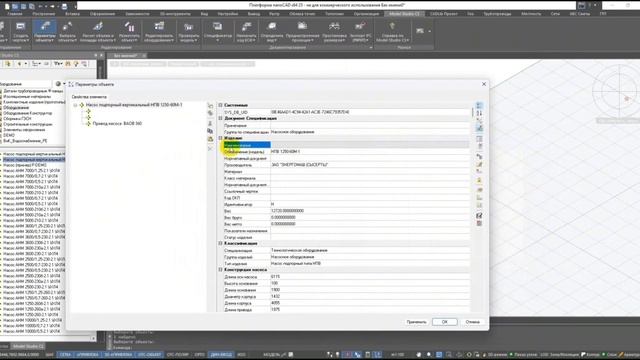The height and width of the screenshot is (360, 640).
Task: Toggle оПРИВЯЗКА object snap in status bar
Action: [87, 355]
